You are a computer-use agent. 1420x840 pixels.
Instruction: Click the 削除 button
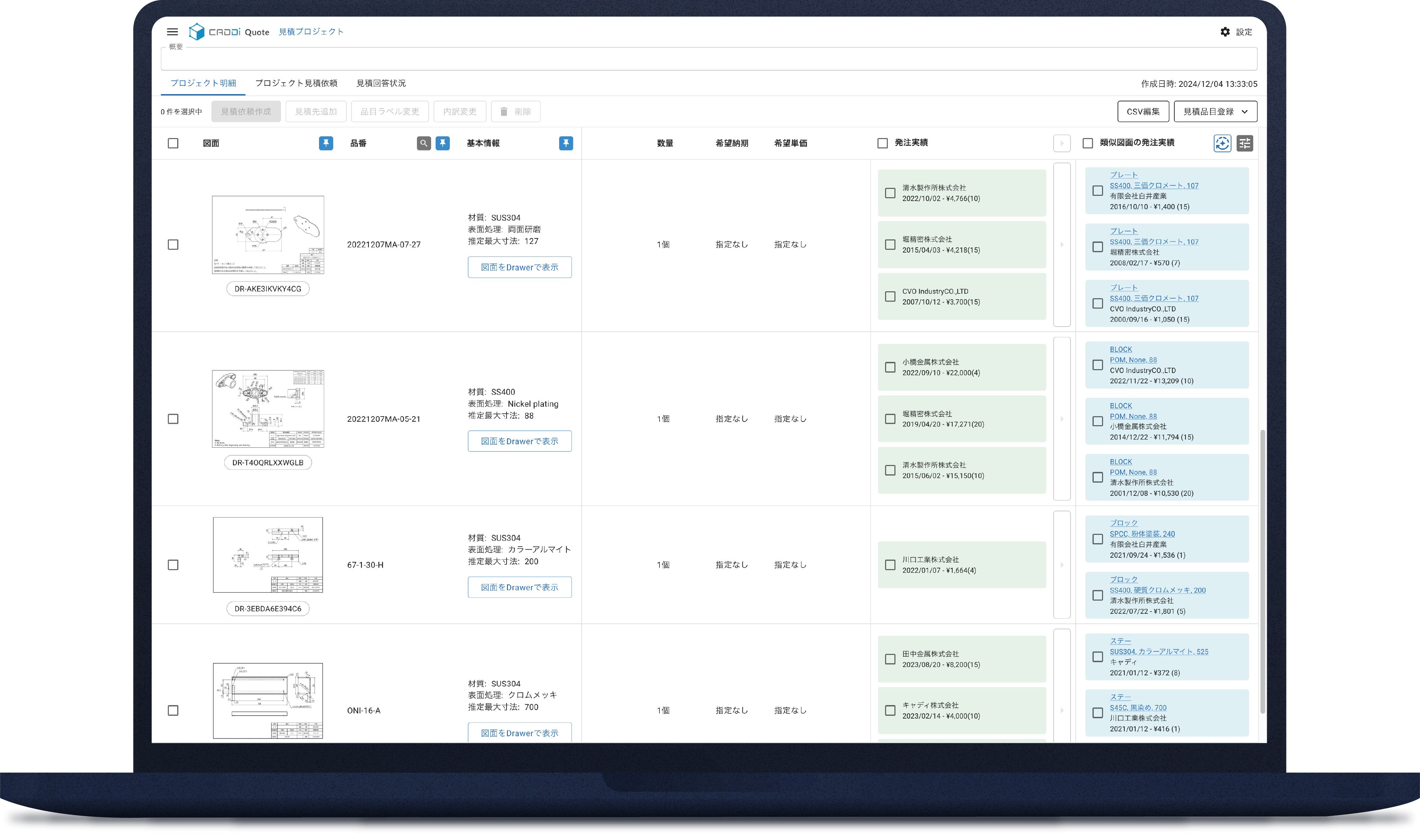point(516,111)
